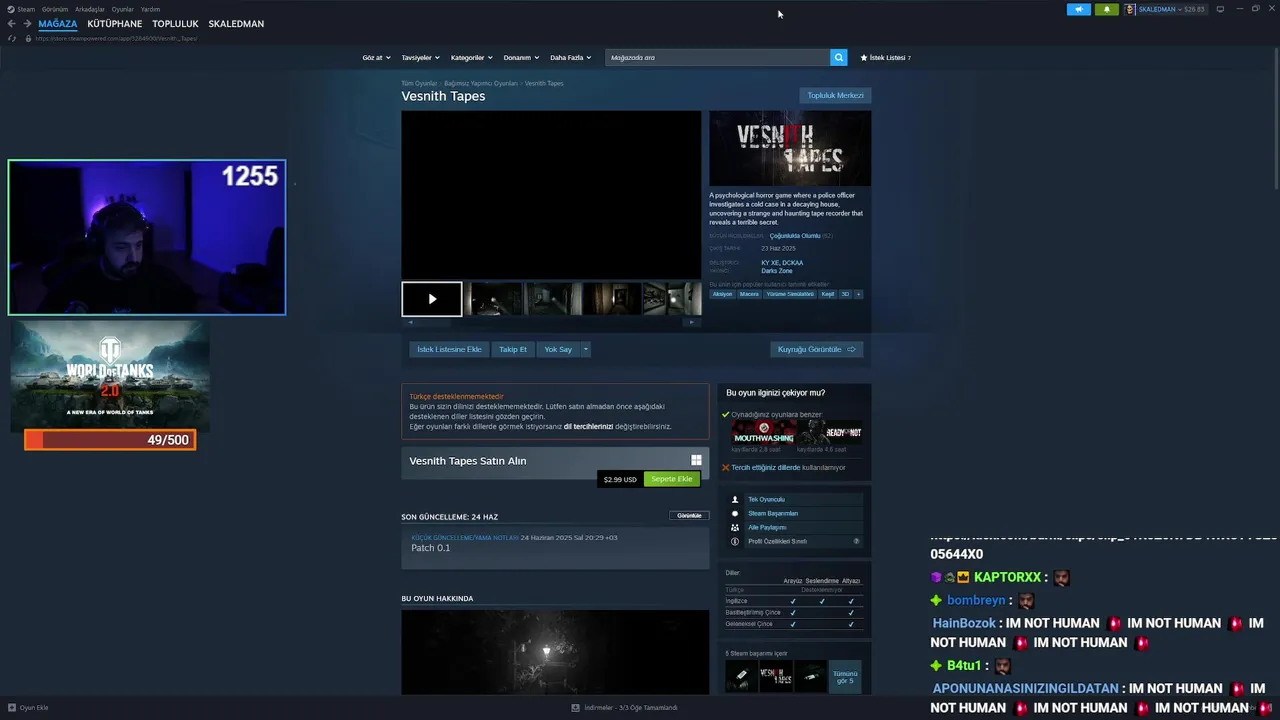Image resolution: width=1280 pixels, height=720 pixels.
Task: Click the Tek Oyunculu single-player icon
Action: [735, 499]
